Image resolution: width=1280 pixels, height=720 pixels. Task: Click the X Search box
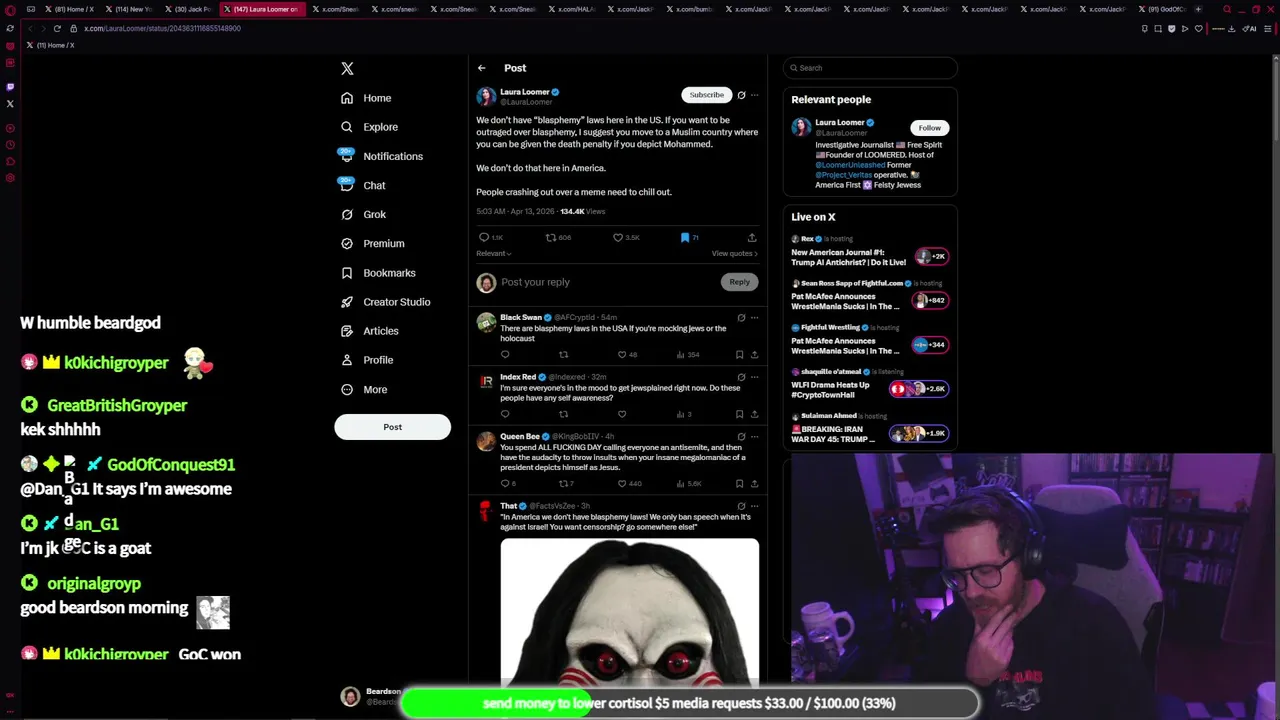pos(871,68)
